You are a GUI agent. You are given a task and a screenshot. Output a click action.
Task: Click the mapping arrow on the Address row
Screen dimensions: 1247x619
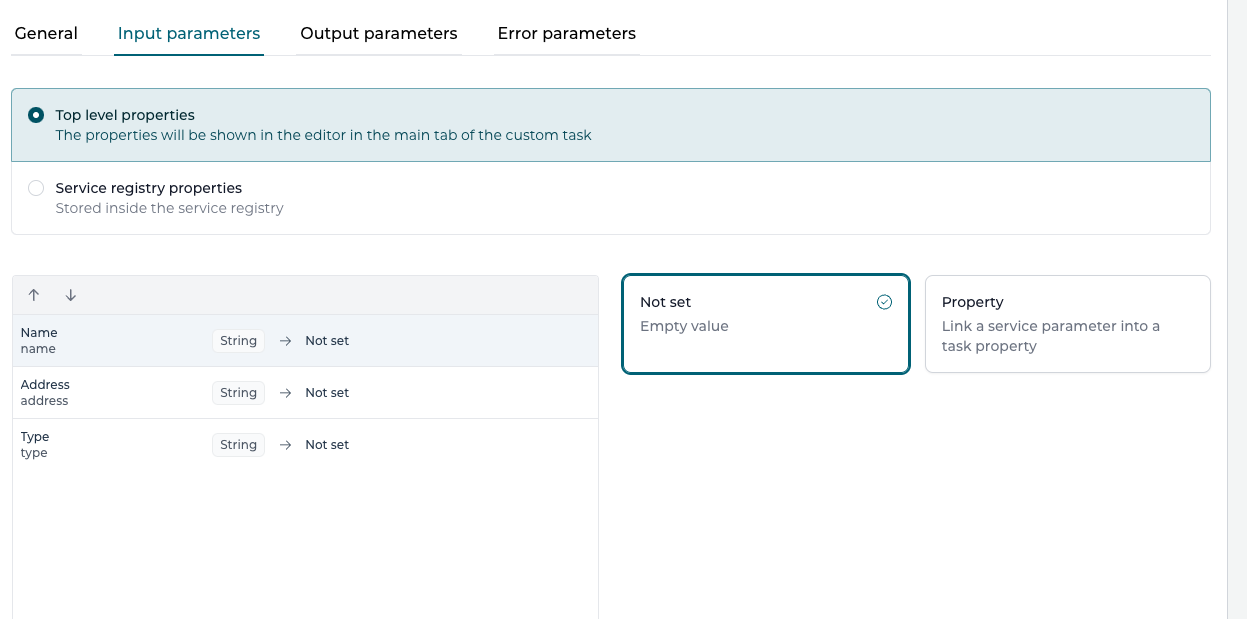pos(284,392)
